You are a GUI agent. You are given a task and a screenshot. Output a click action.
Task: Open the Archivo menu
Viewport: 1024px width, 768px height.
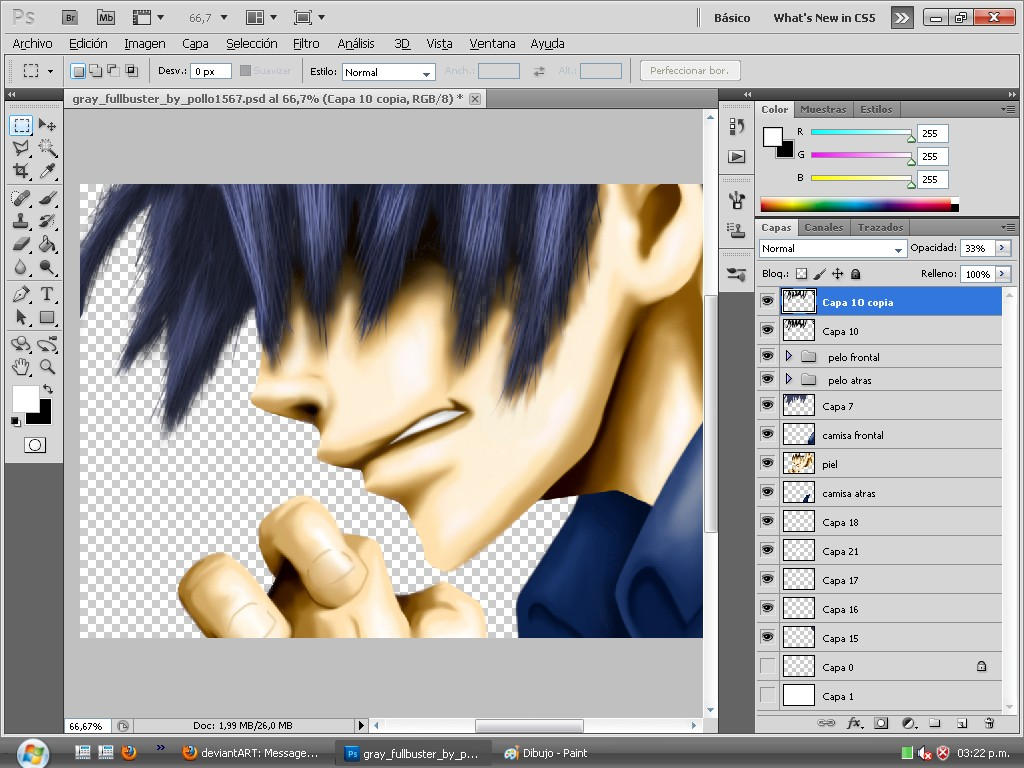click(x=32, y=44)
